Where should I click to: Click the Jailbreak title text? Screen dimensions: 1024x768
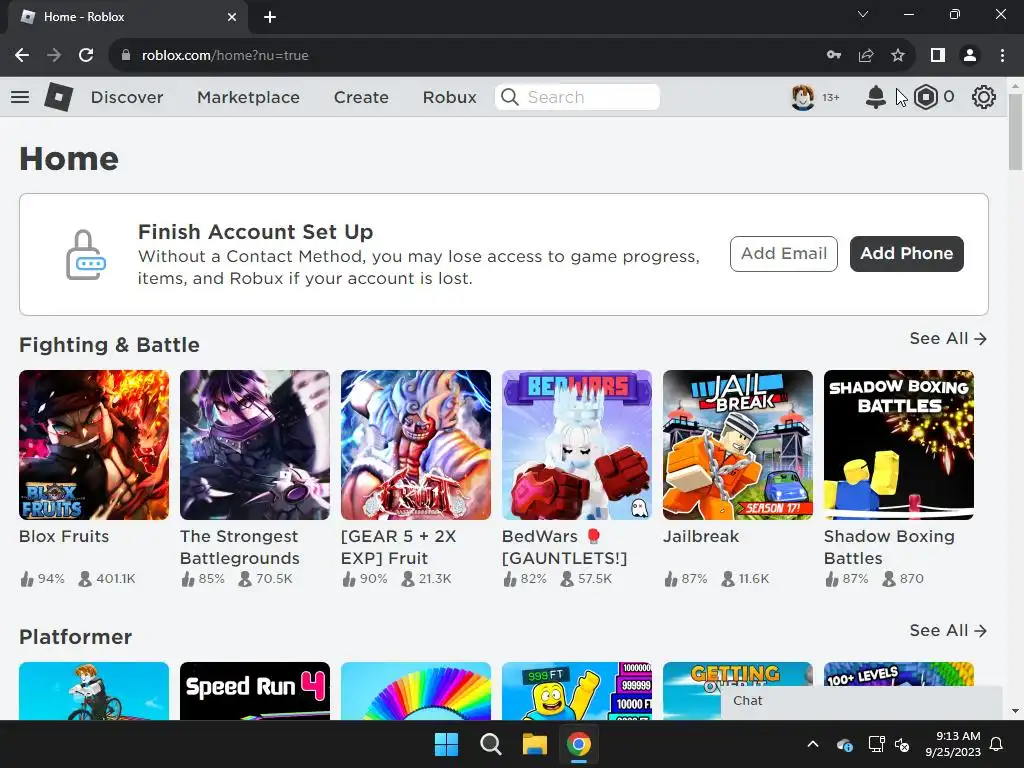701,536
